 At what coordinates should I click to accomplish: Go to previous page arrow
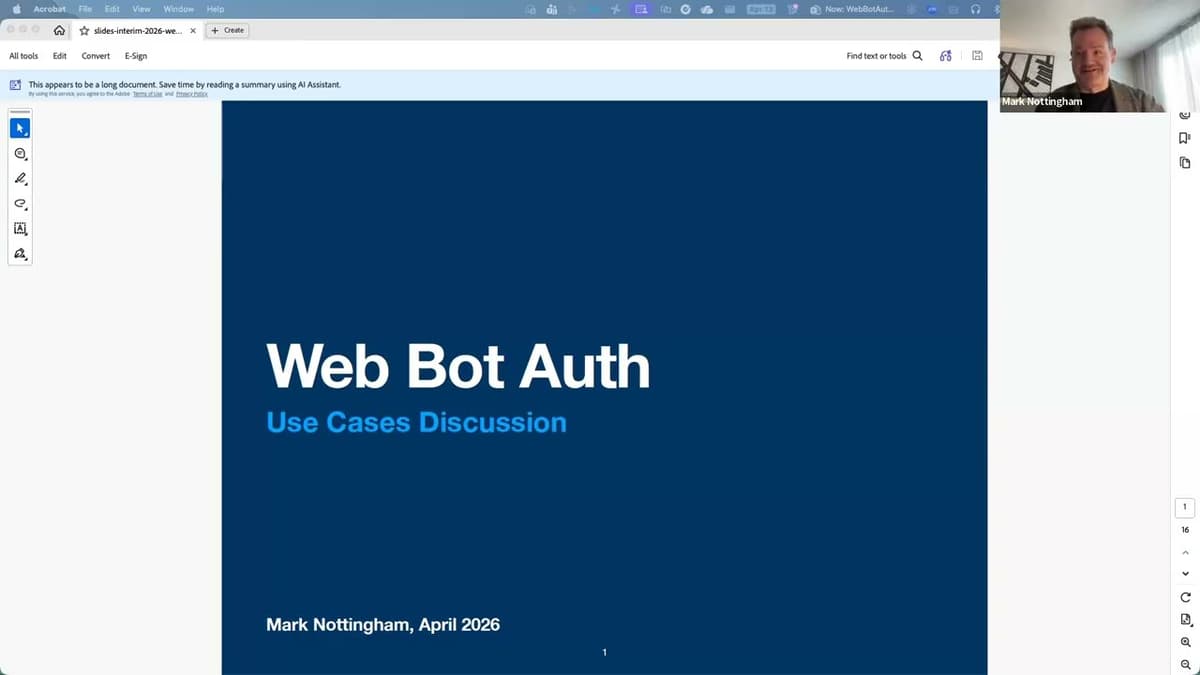coord(1185,552)
